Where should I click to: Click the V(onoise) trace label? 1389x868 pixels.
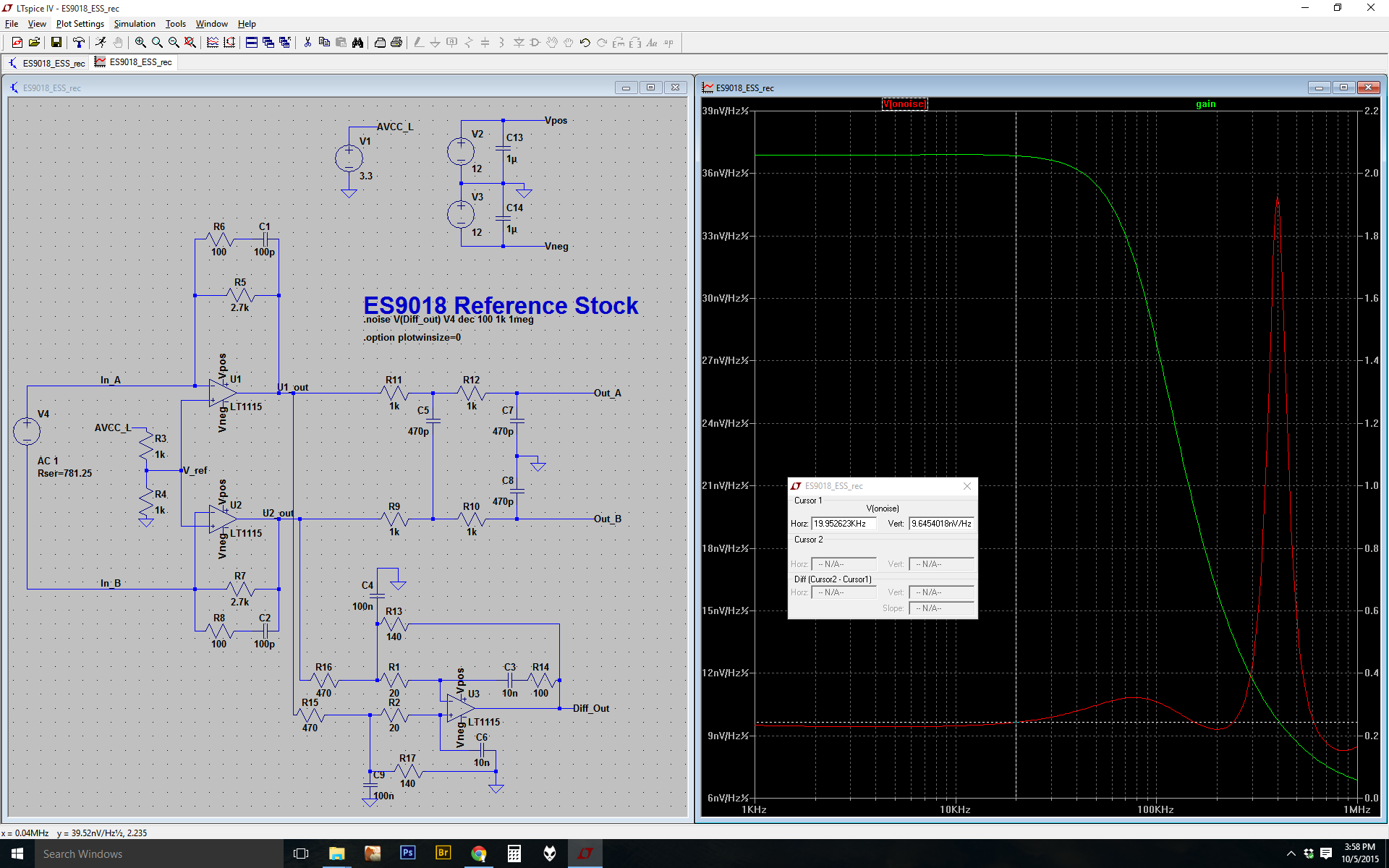(904, 104)
